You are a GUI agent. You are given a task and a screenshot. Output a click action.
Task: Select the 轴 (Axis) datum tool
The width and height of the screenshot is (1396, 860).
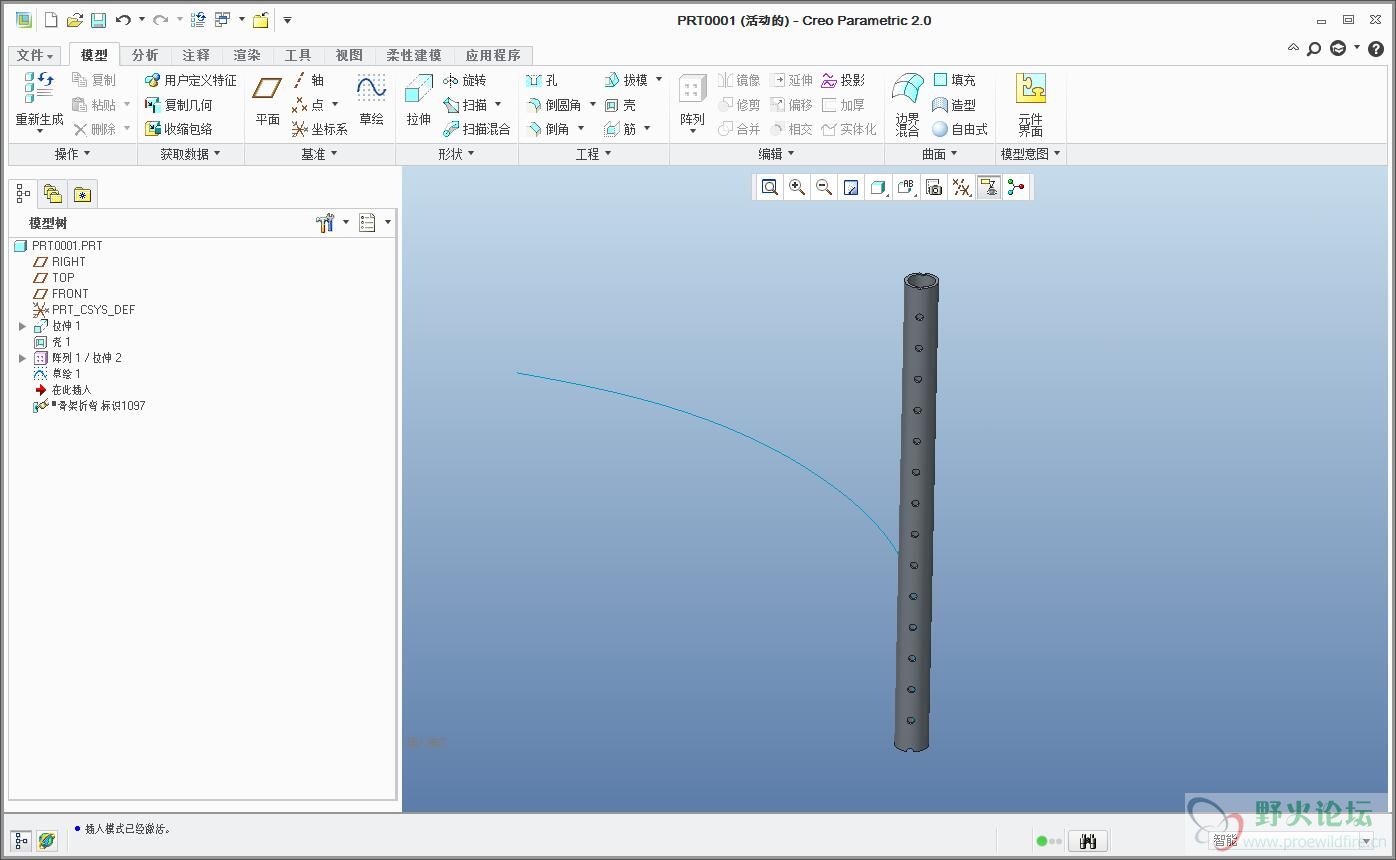pos(308,80)
